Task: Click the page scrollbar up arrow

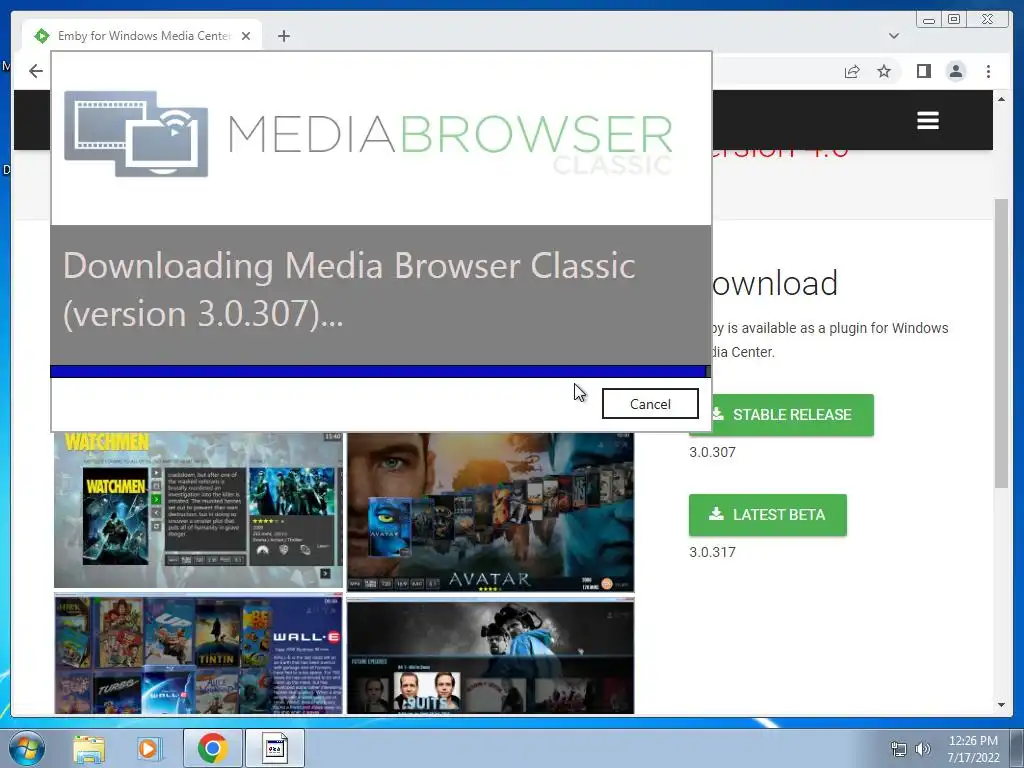Action: coord(1001,99)
